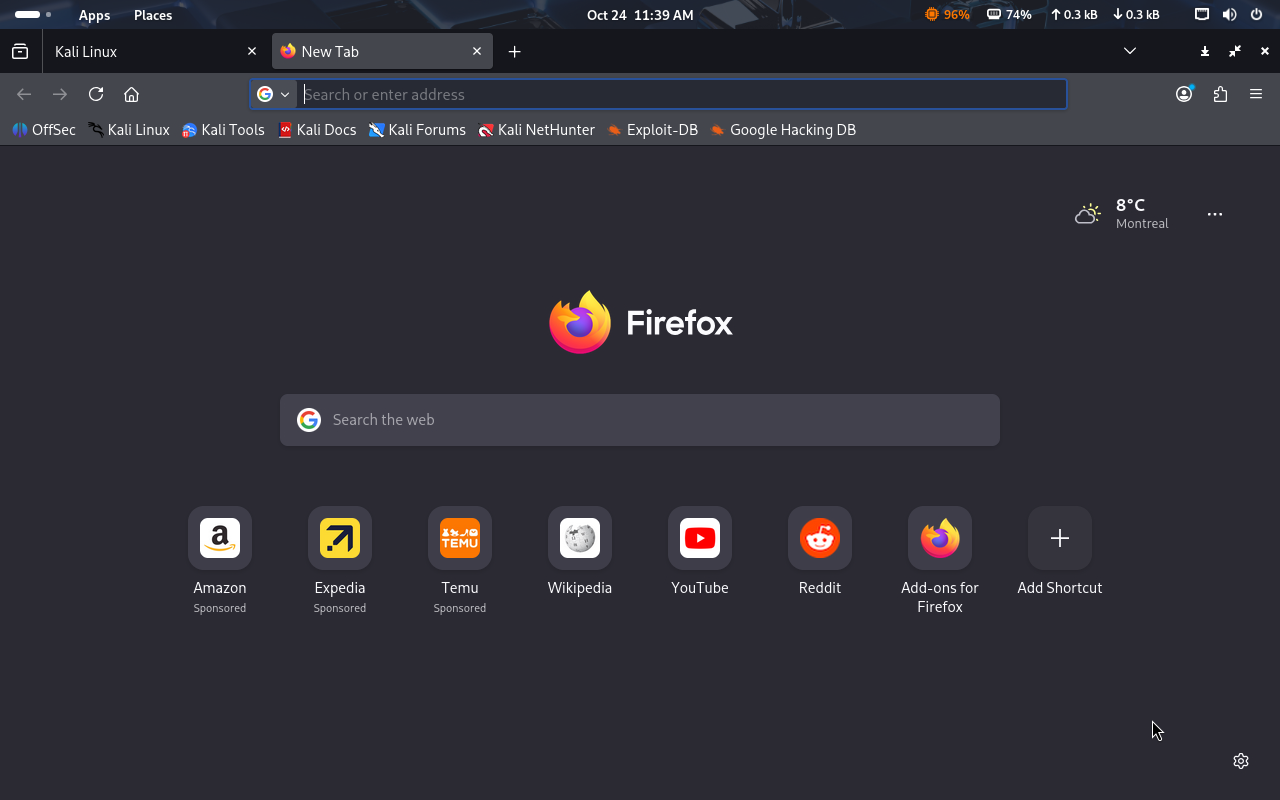Open the weather widget three-dot menu
Image resolution: width=1280 pixels, height=800 pixels.
[1215, 214]
